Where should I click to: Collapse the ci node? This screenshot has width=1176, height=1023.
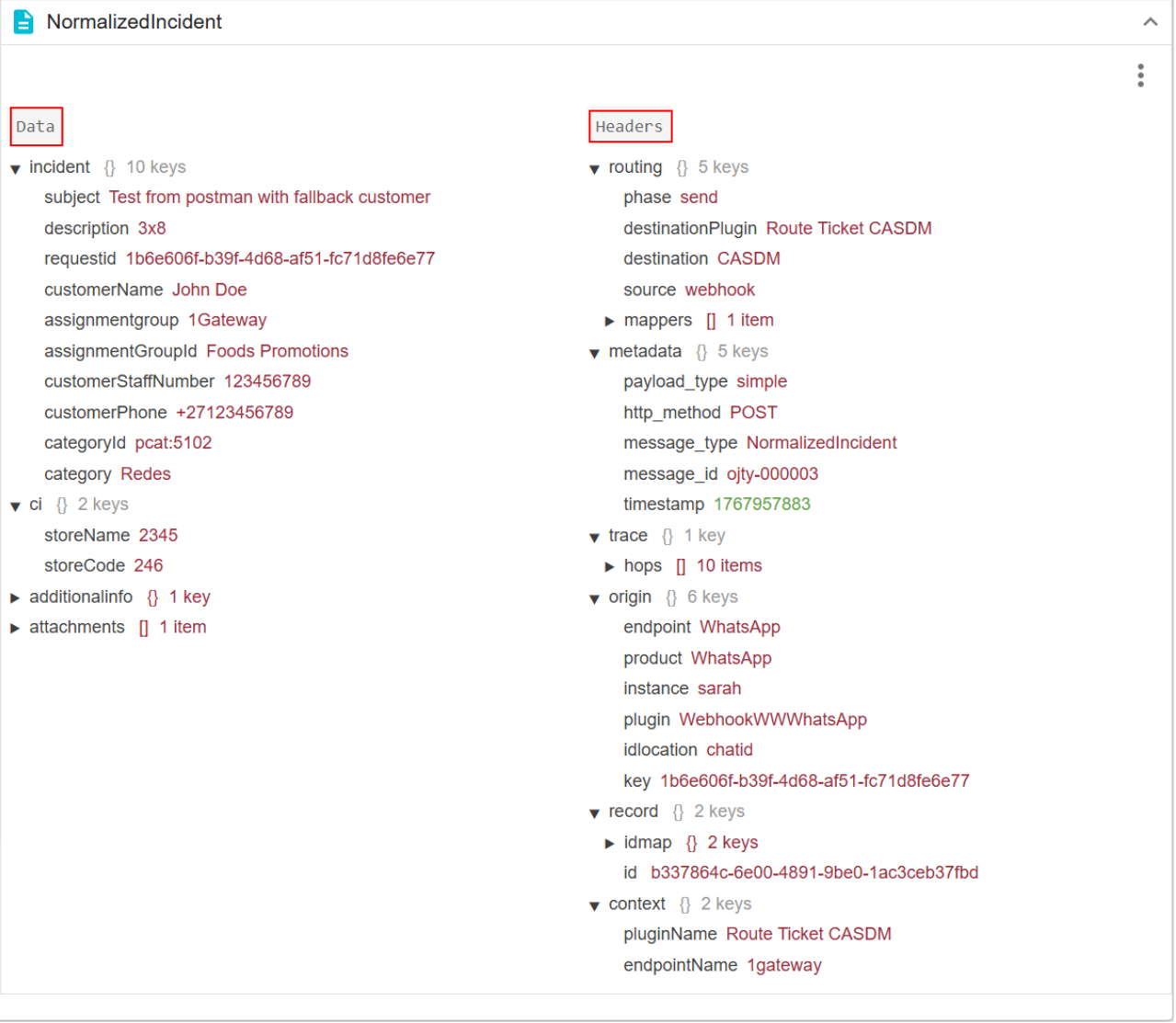coord(16,506)
